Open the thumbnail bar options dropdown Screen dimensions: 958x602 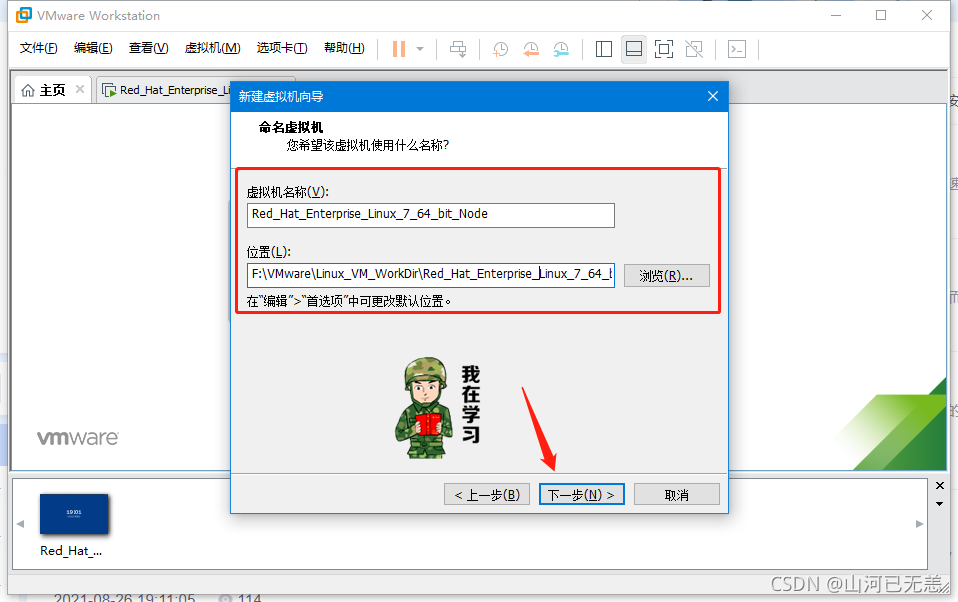click(940, 504)
